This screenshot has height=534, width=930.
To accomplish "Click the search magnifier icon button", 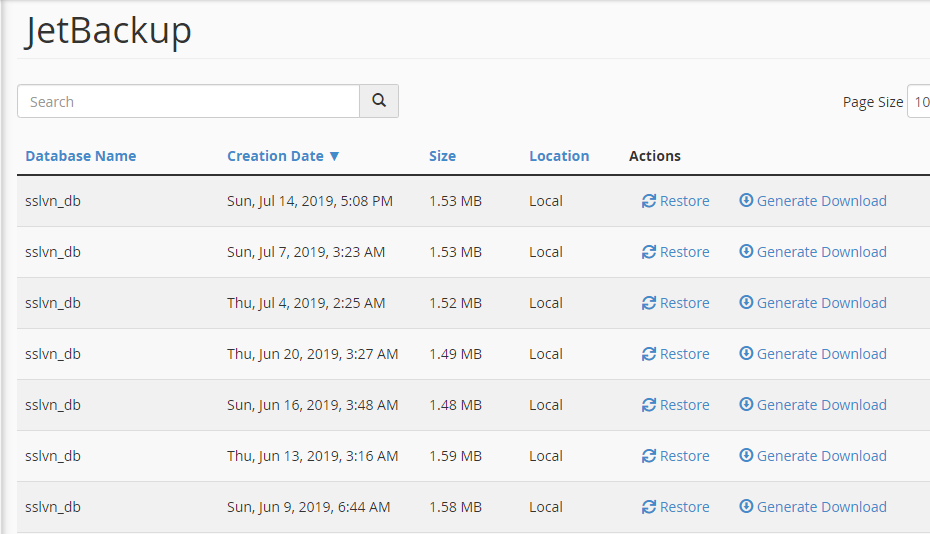I will [x=379, y=101].
